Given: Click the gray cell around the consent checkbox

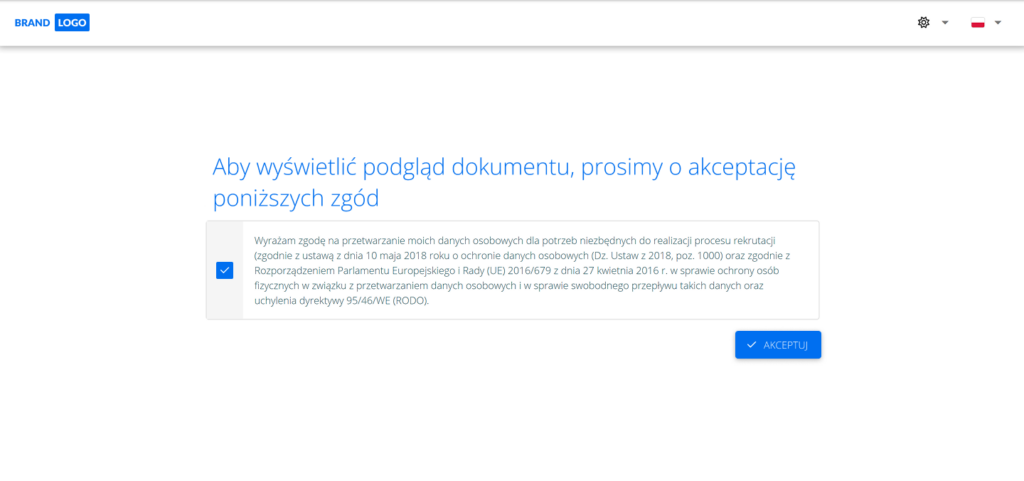Looking at the screenshot, I should click(x=224, y=295).
